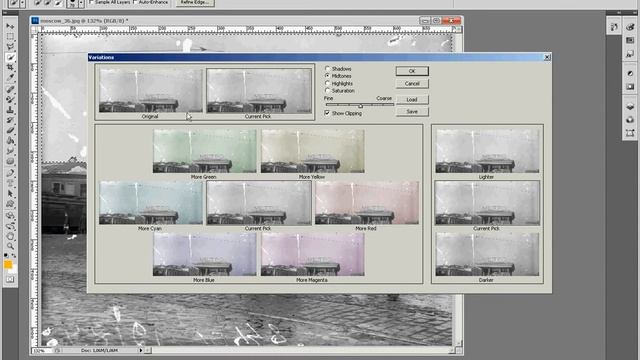
Task: Click the Load button
Action: (x=412, y=99)
